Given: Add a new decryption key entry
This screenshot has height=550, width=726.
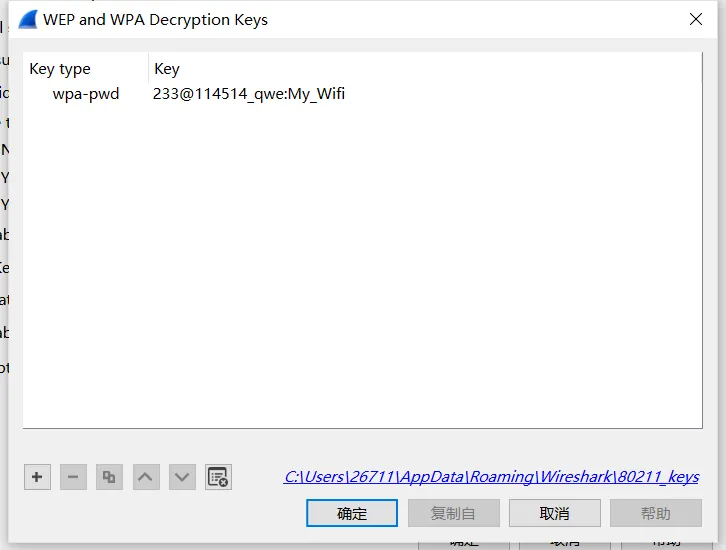Looking at the screenshot, I should (38, 477).
